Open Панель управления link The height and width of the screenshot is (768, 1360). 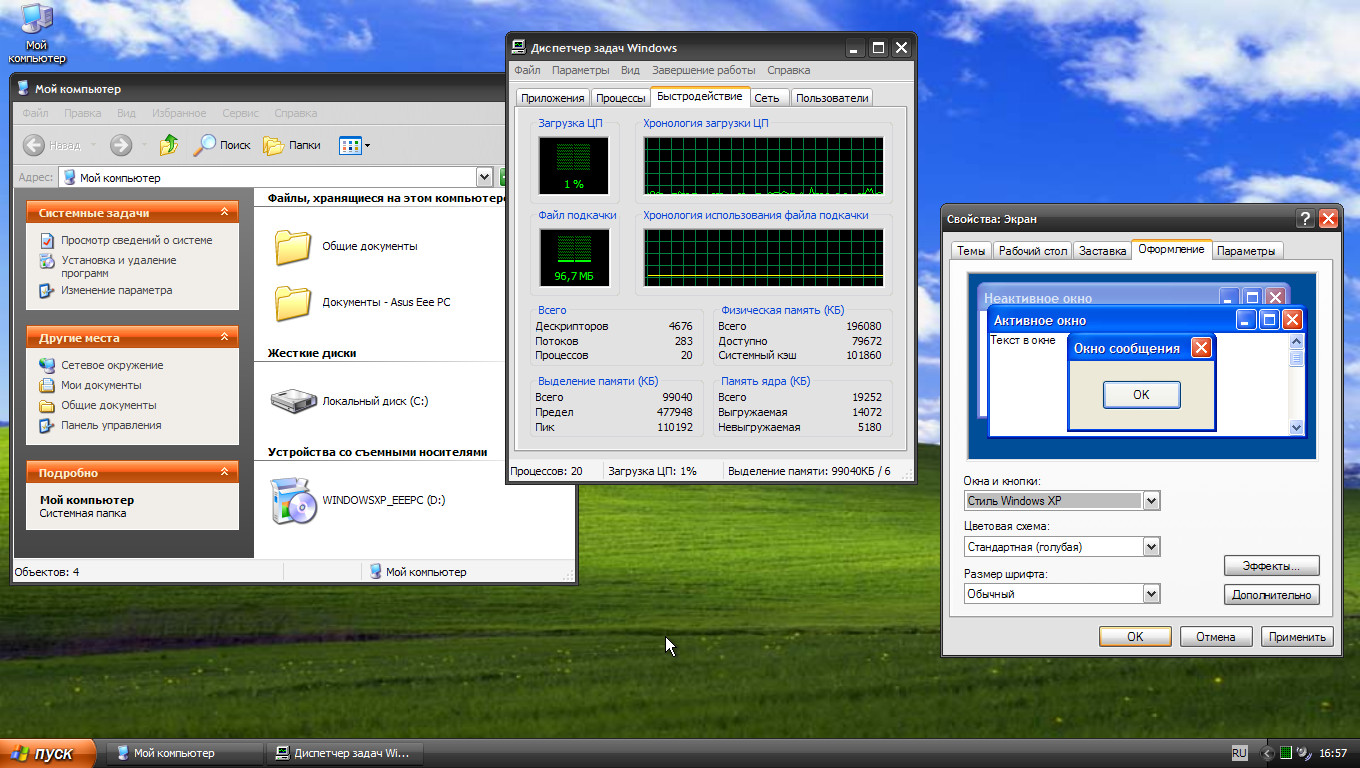pyautogui.click(x=110, y=425)
